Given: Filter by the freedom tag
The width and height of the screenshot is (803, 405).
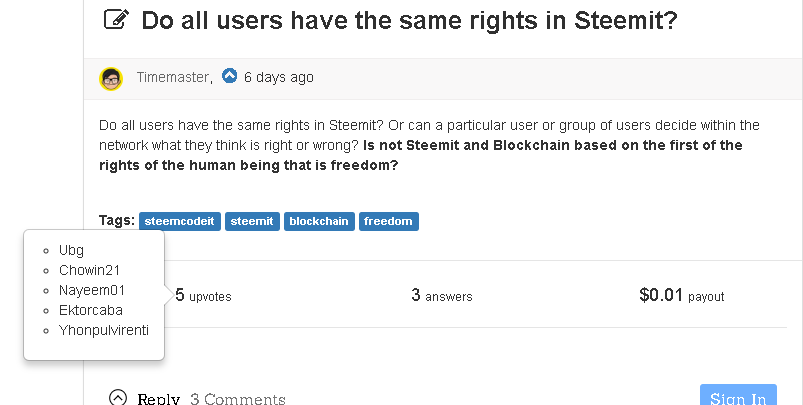Looking at the screenshot, I should click(388, 221).
